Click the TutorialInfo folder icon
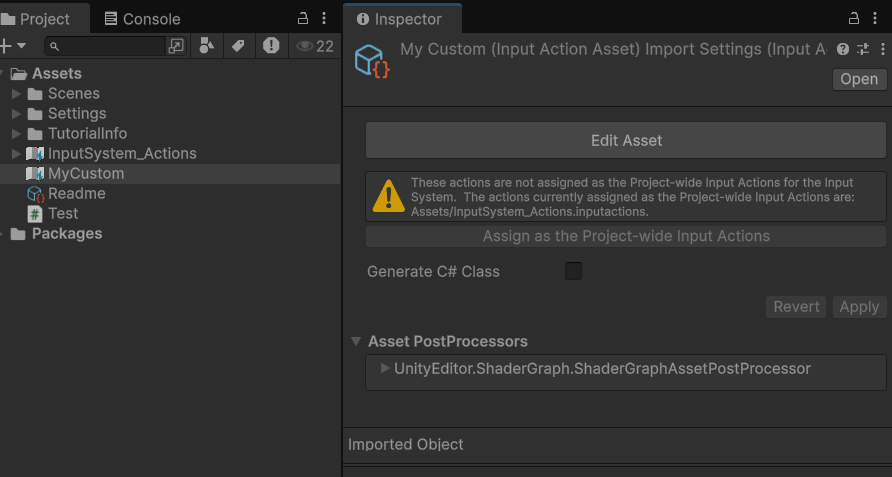Screen dimensions: 892x477 click(35, 134)
